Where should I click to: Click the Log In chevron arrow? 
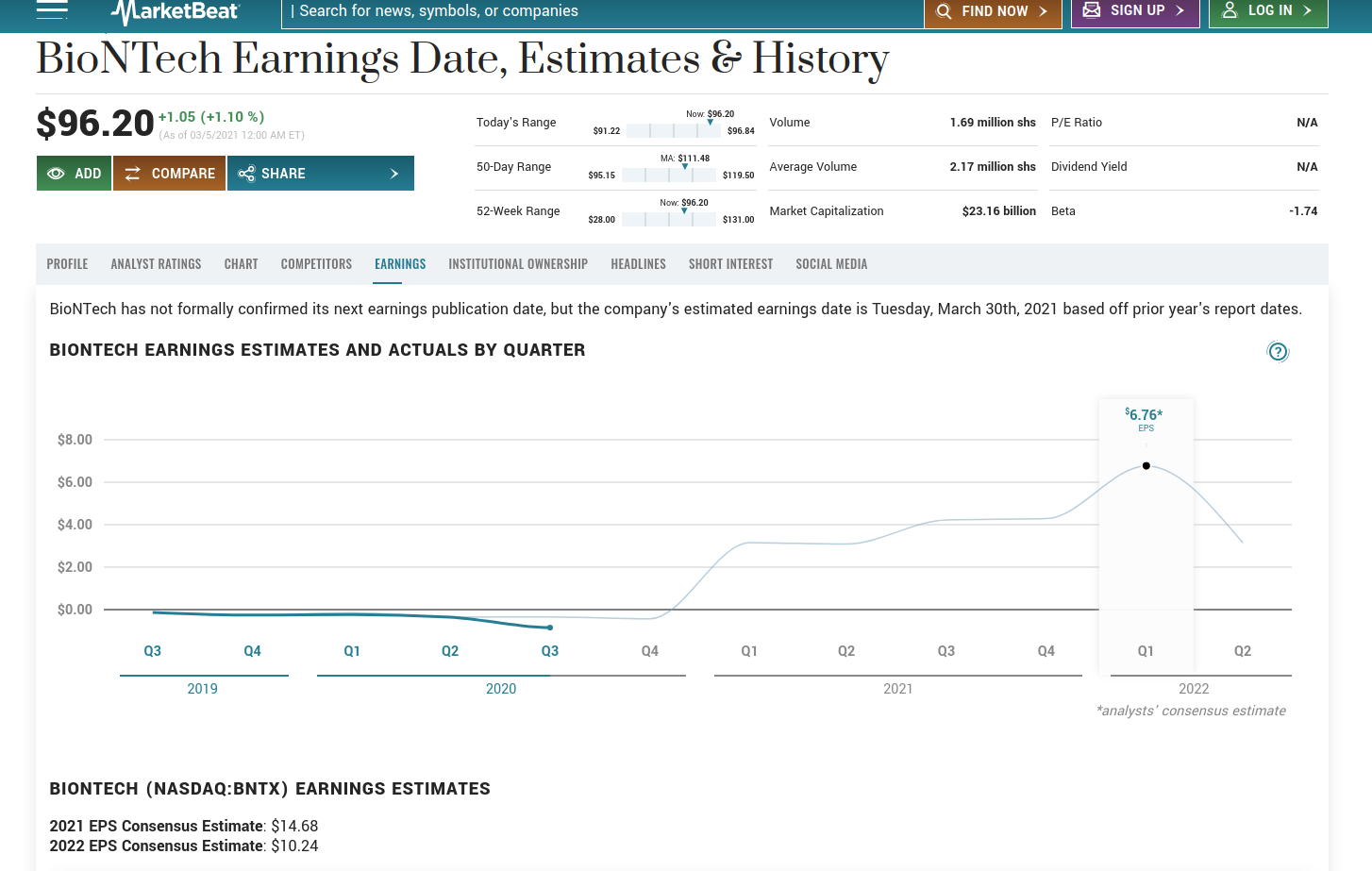pyautogui.click(x=1307, y=10)
